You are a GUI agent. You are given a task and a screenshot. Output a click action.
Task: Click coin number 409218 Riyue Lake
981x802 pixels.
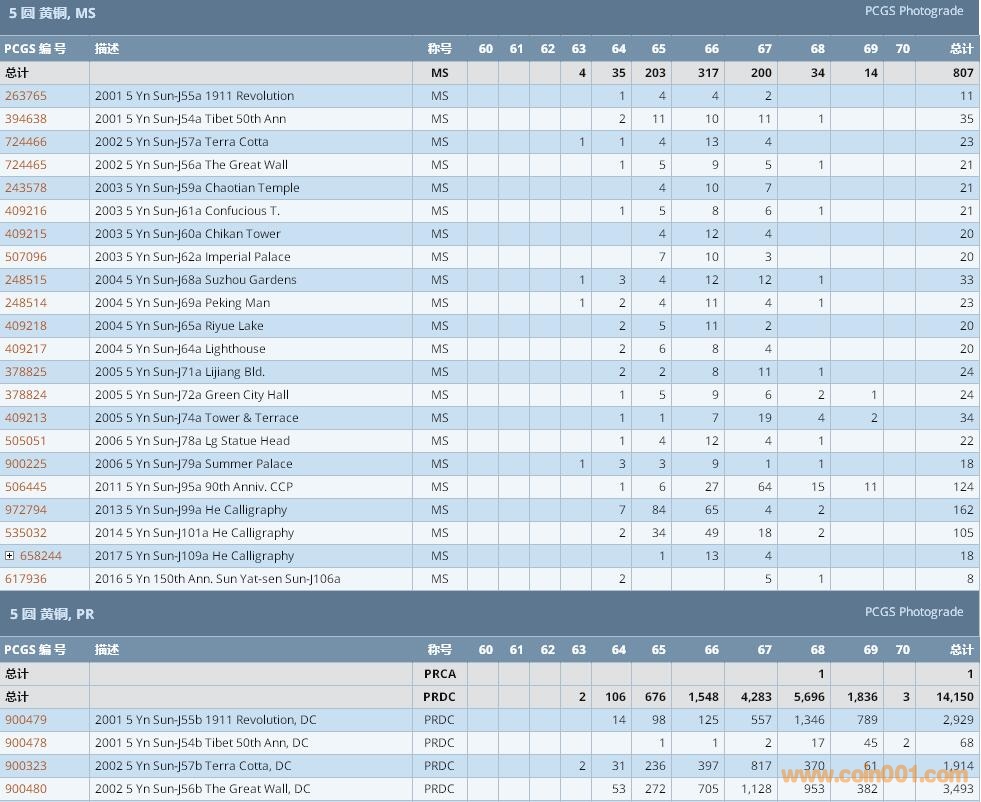point(26,326)
